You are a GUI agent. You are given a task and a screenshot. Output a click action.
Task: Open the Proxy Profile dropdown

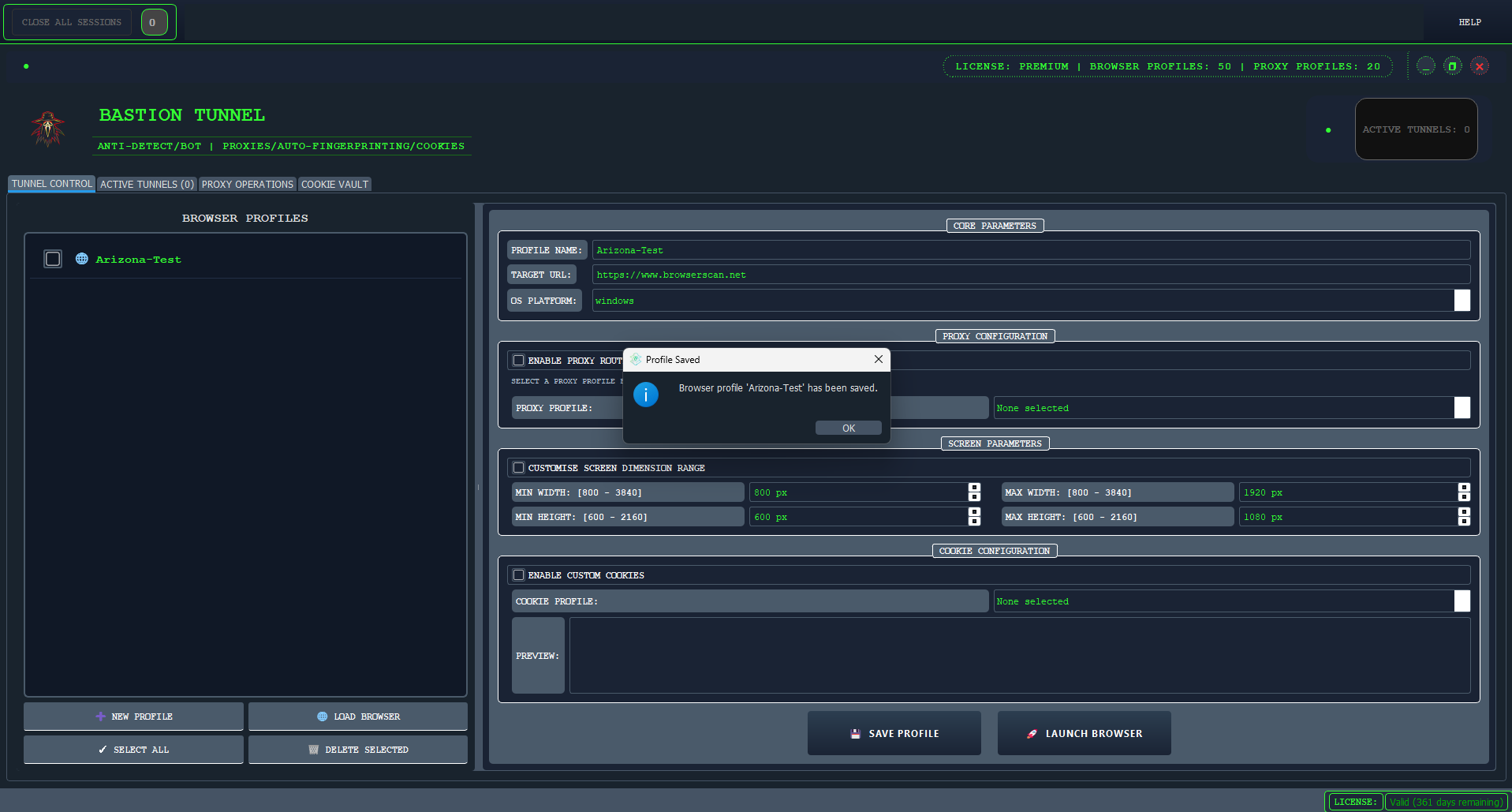[x=1462, y=408]
